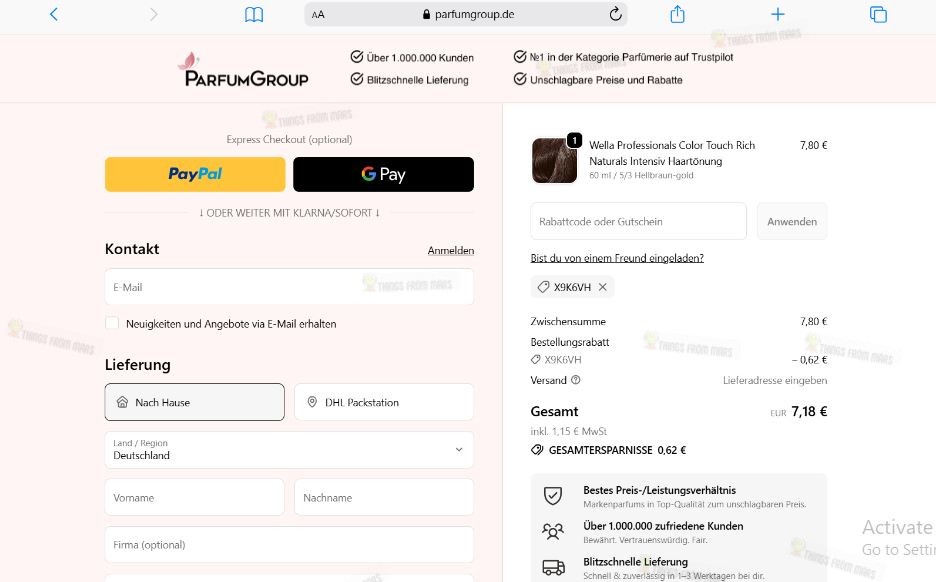Remove the X9K6VH discount code tag
936x582 pixels.
[x=603, y=287]
